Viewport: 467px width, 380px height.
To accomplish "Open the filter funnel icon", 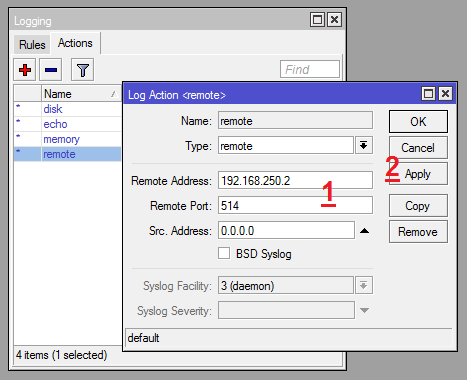I will [82, 70].
